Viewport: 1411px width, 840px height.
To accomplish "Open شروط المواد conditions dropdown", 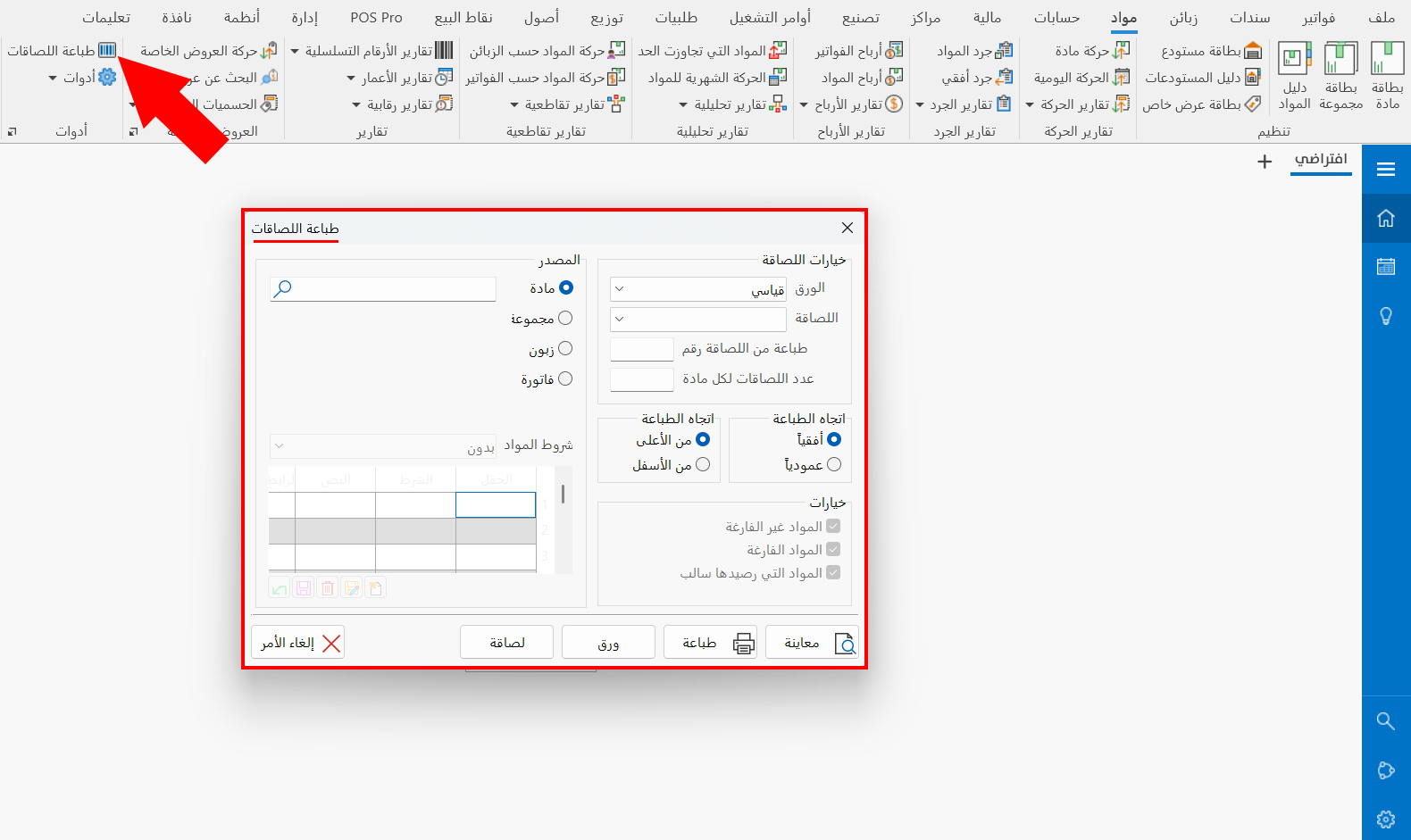I will pos(382,445).
